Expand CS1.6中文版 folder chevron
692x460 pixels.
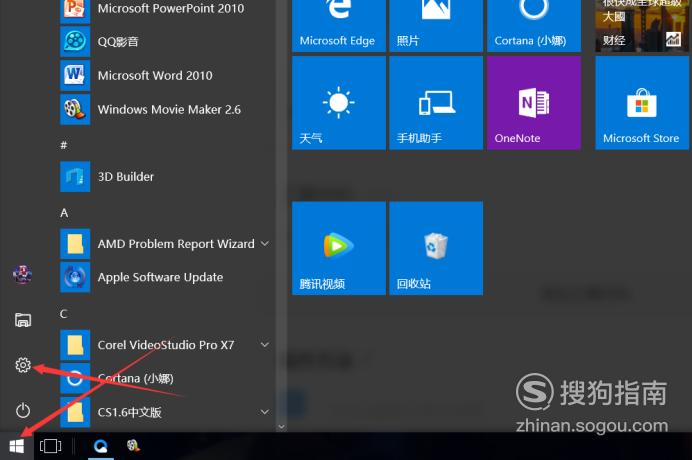(x=264, y=412)
